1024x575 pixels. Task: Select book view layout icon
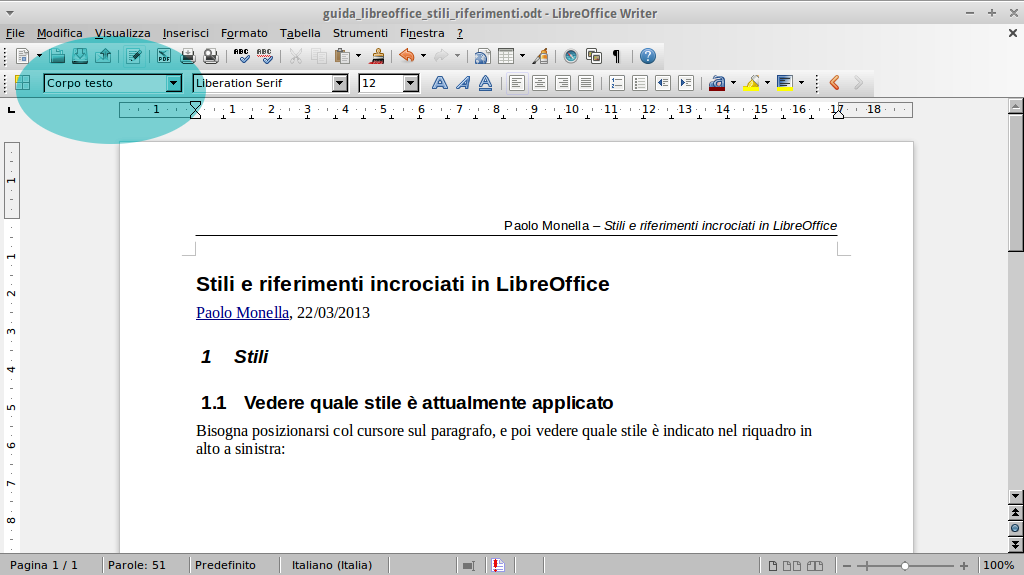click(x=814, y=566)
